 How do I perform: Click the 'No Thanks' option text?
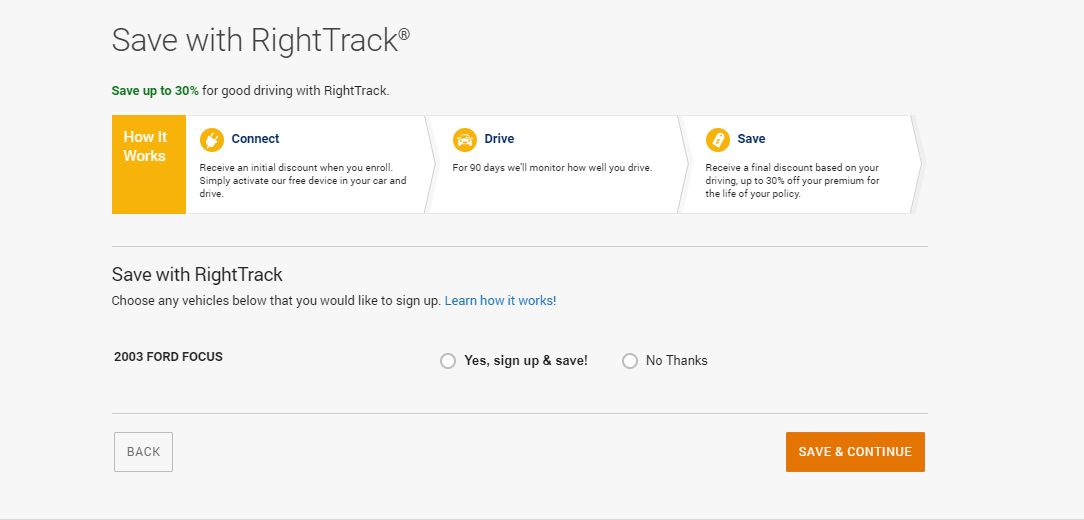point(676,360)
